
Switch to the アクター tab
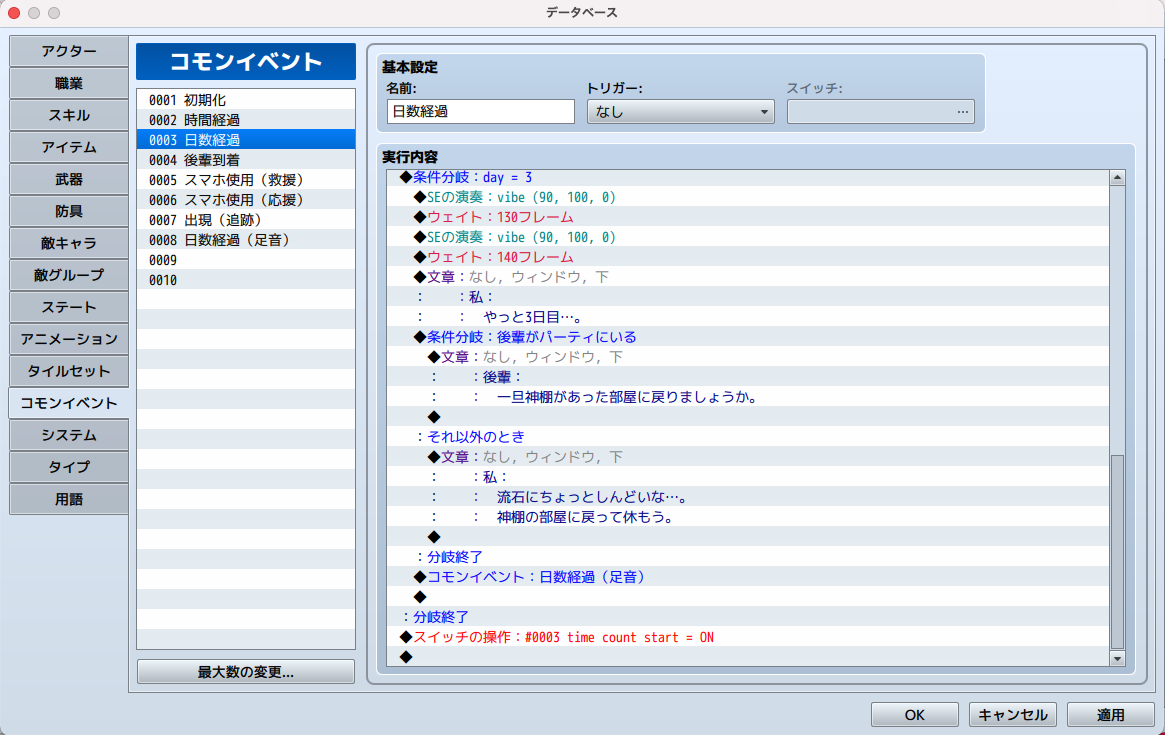pos(69,52)
